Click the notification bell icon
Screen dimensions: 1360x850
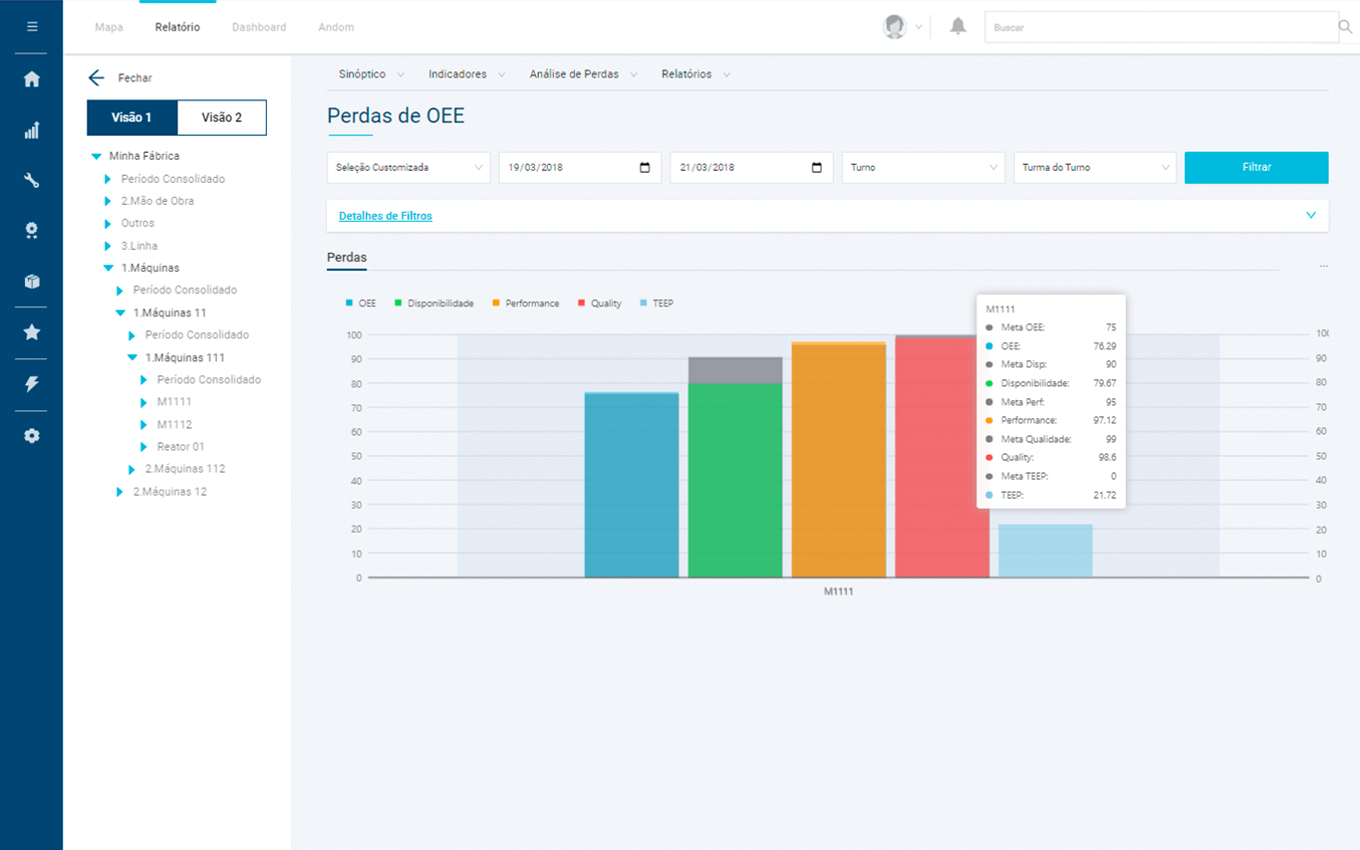[x=958, y=27]
